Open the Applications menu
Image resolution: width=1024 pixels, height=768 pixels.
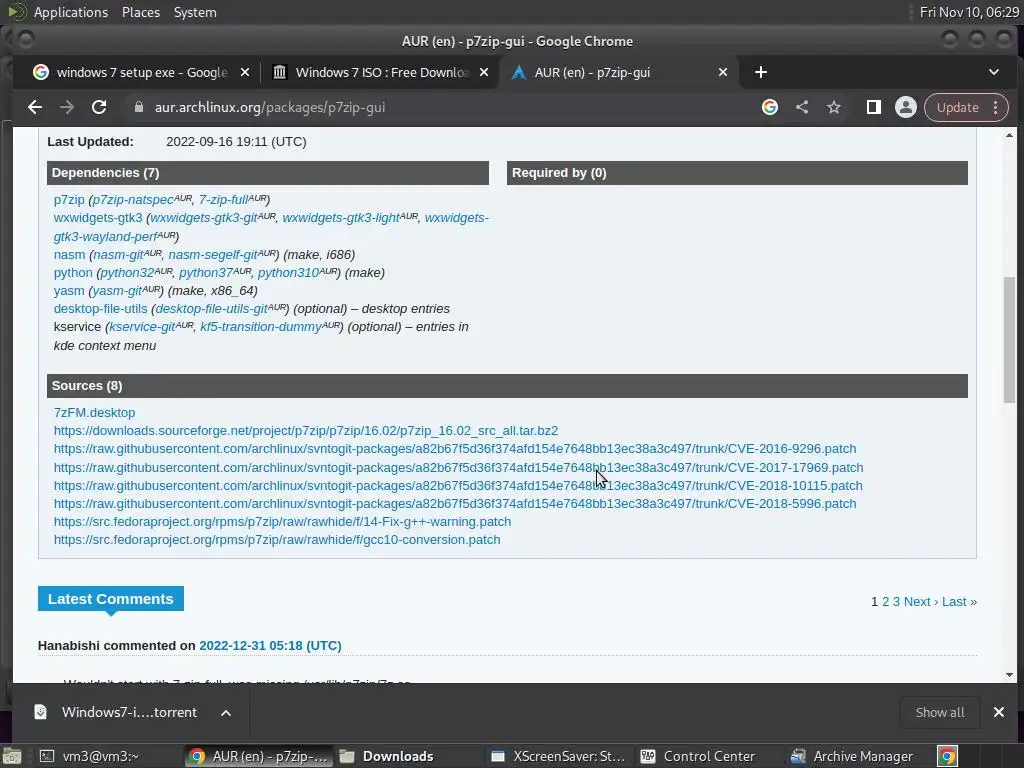(x=71, y=12)
